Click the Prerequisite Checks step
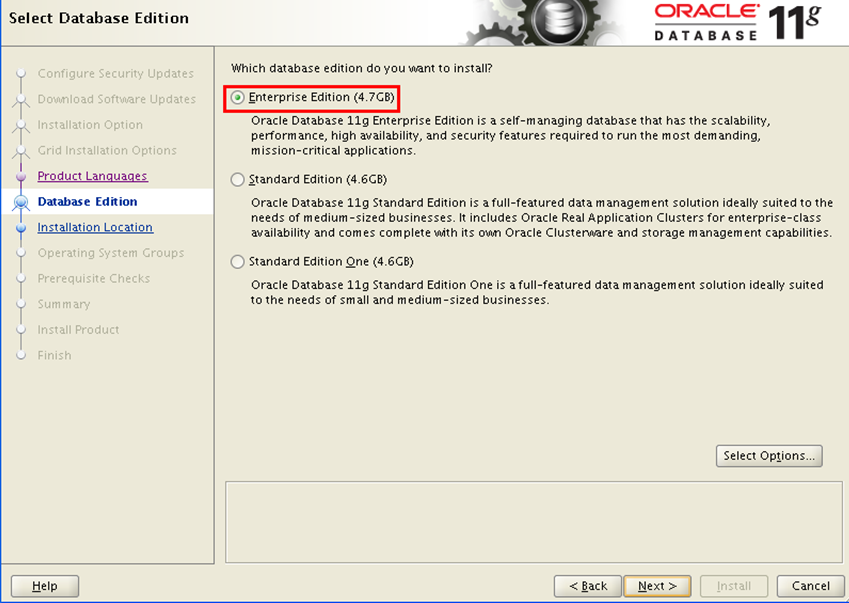Viewport: 849px width, 603px height. coord(94,279)
